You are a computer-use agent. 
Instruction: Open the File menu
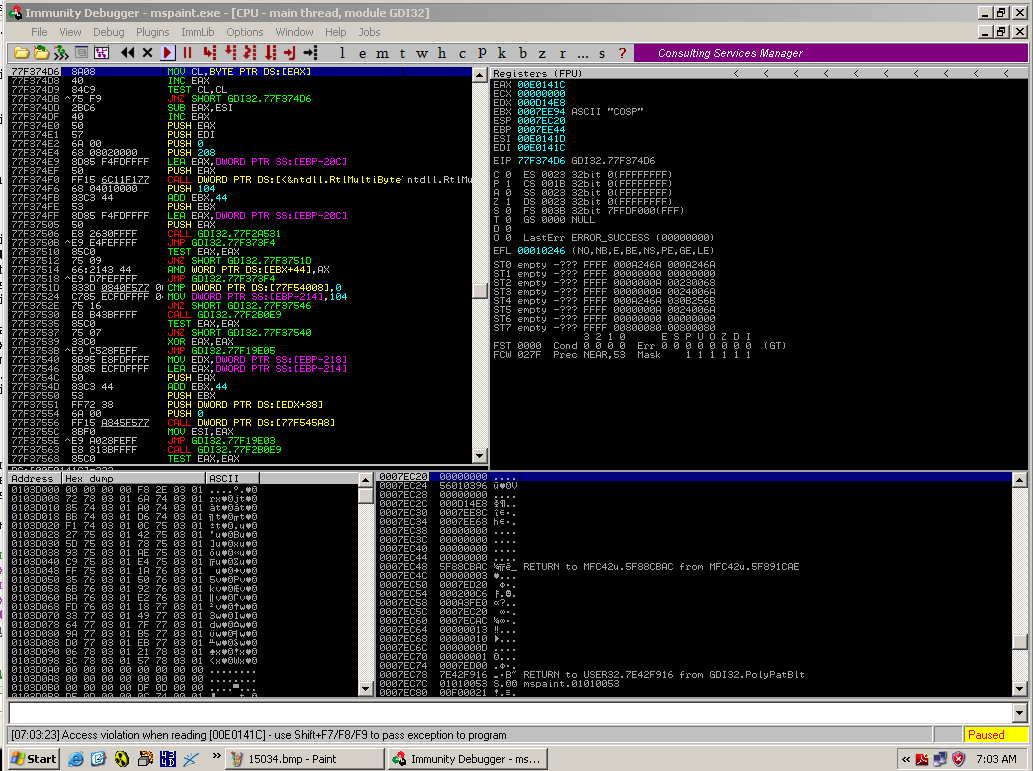[39, 32]
